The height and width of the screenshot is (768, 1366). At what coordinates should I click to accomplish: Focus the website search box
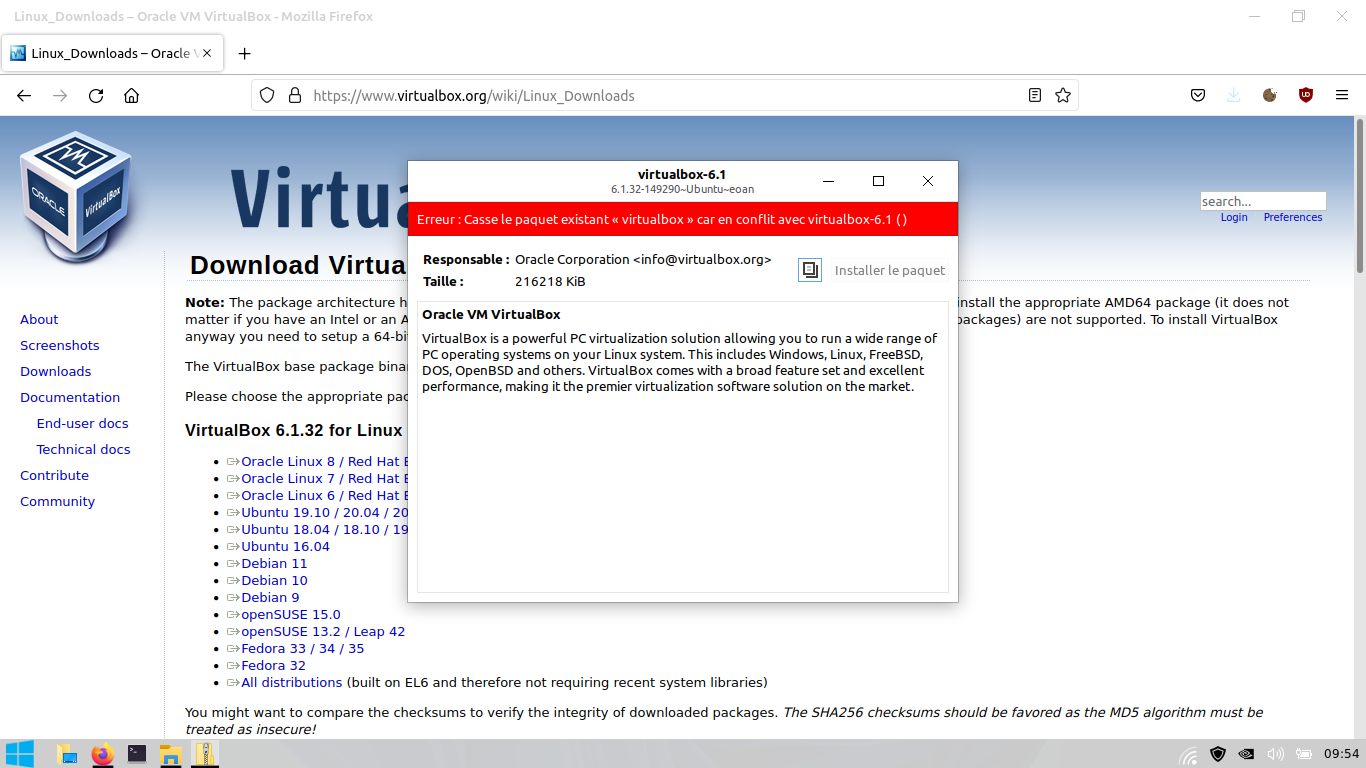1263,201
